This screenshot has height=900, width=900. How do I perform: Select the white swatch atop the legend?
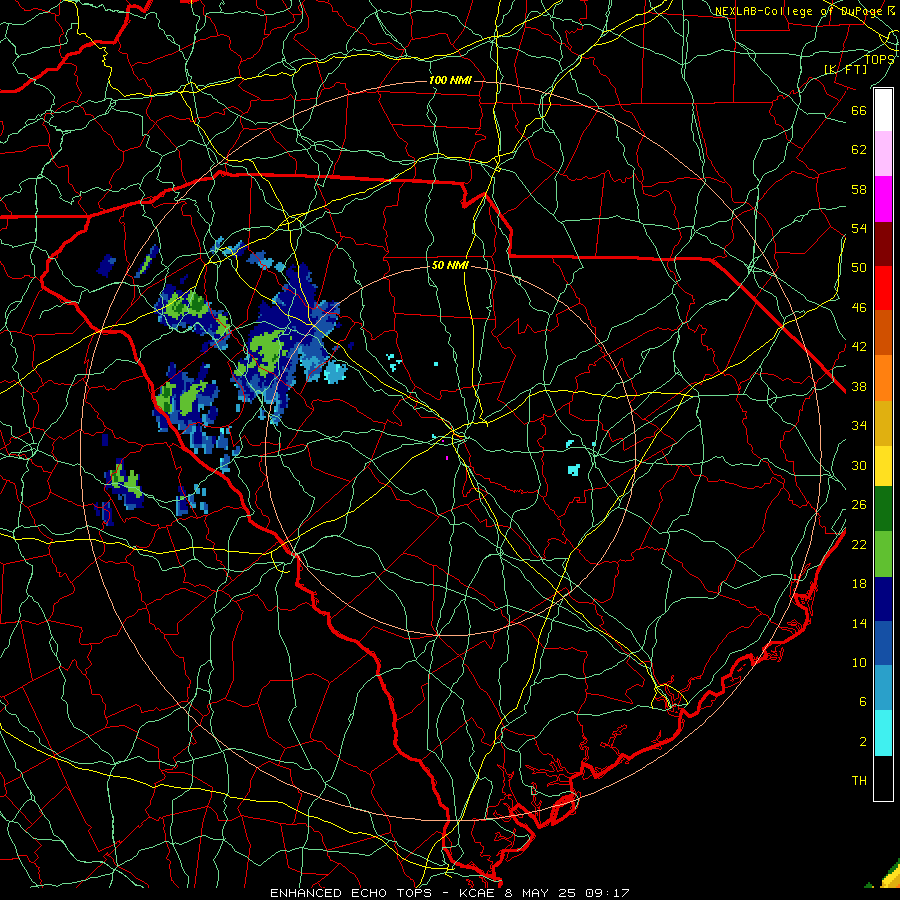[x=883, y=110]
